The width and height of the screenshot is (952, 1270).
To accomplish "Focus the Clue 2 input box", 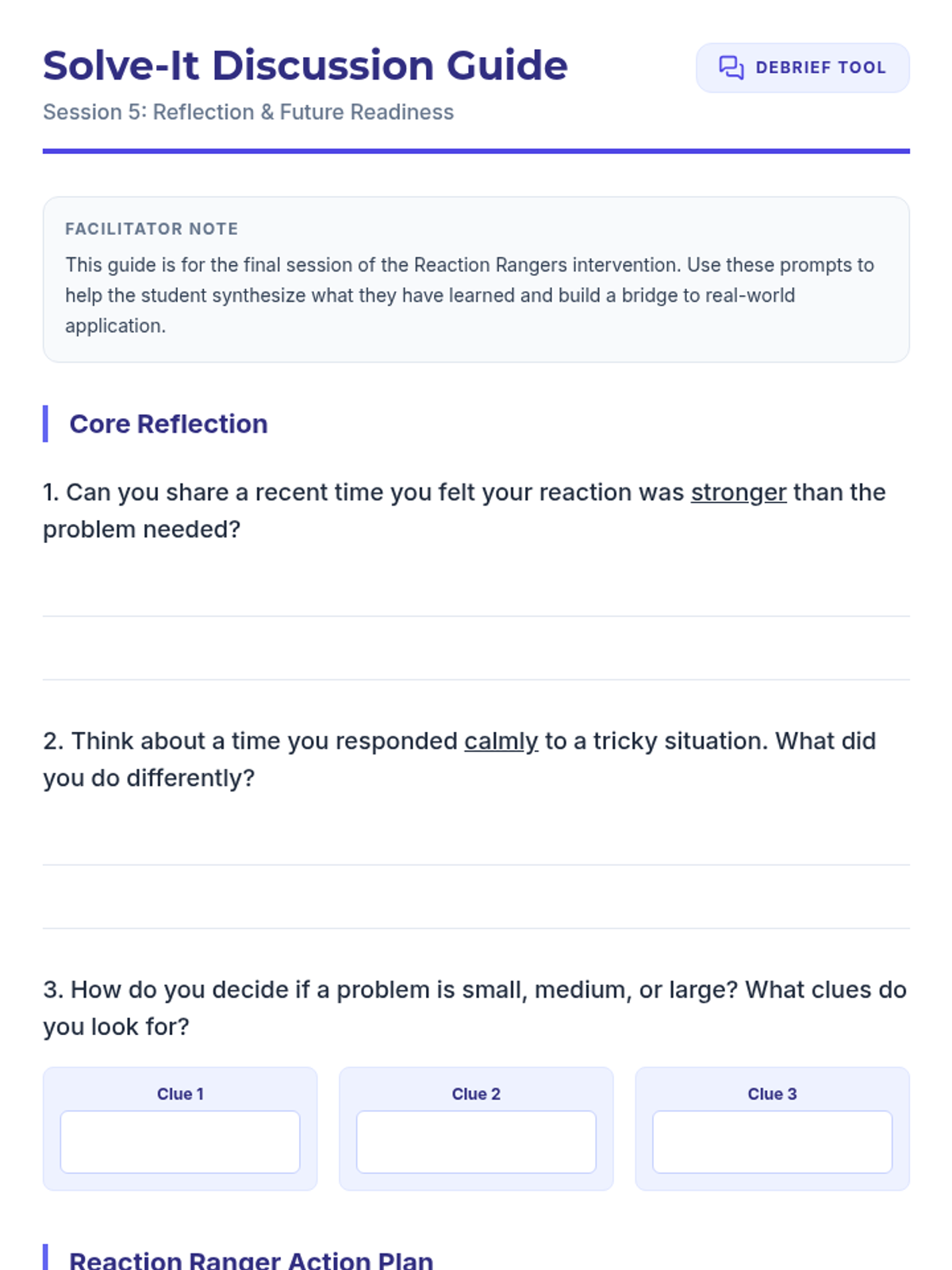I will 476,1141.
